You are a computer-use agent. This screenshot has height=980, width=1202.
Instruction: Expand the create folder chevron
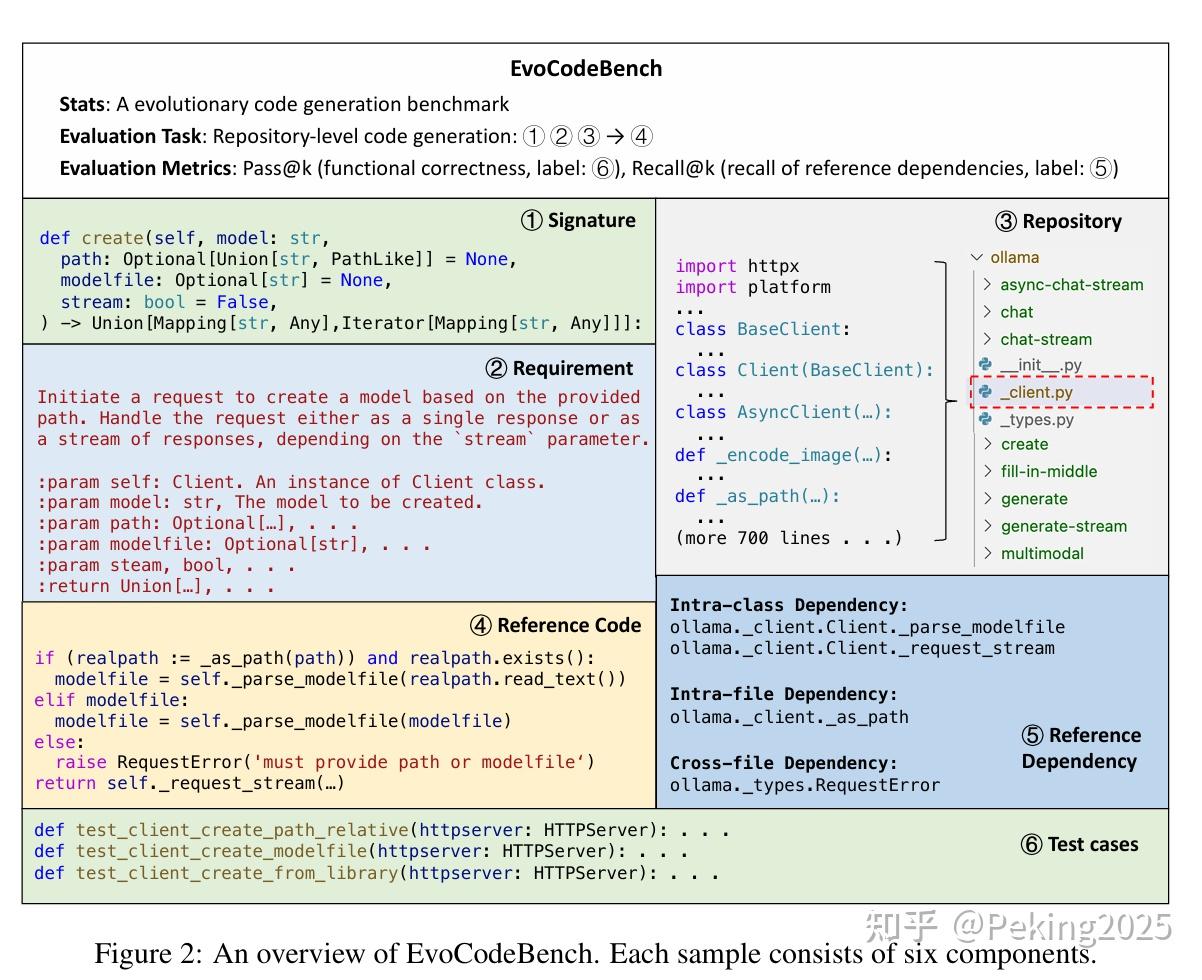987,444
